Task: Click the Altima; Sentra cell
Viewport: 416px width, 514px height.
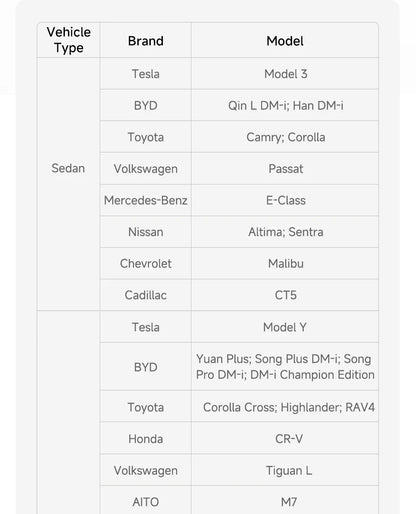Action: click(285, 232)
